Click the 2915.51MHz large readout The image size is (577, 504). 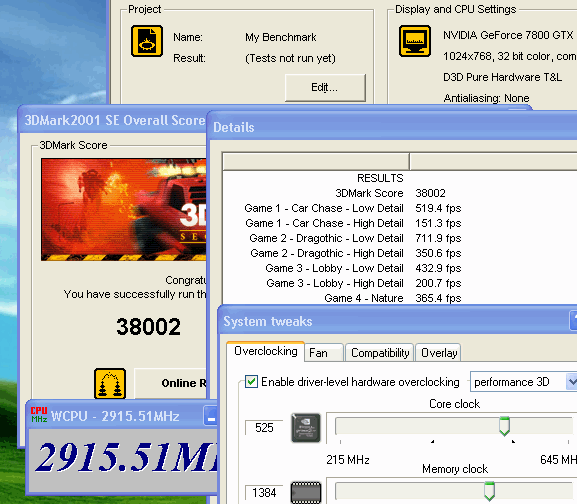[127, 457]
